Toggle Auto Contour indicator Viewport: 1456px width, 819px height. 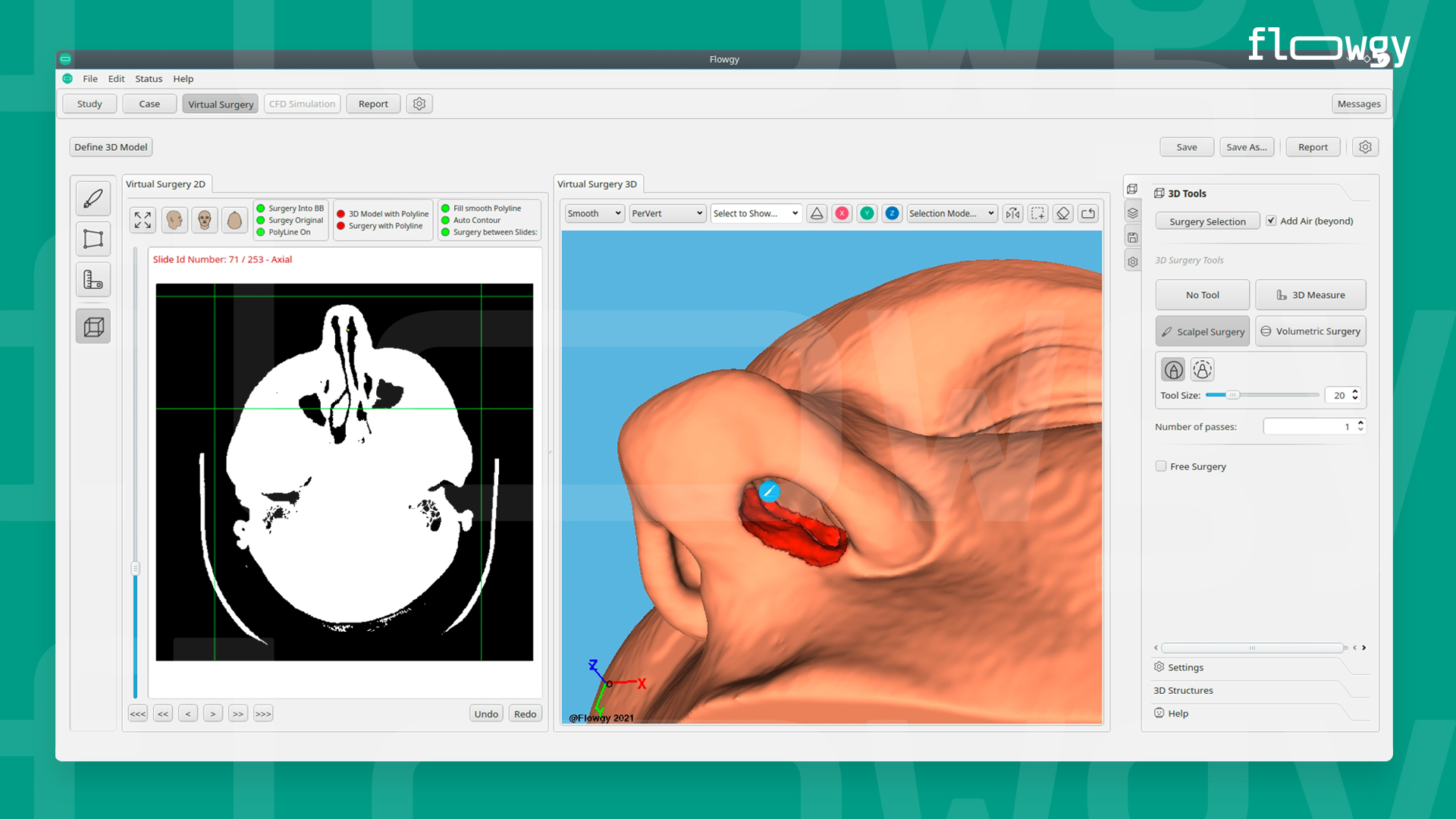point(444,220)
